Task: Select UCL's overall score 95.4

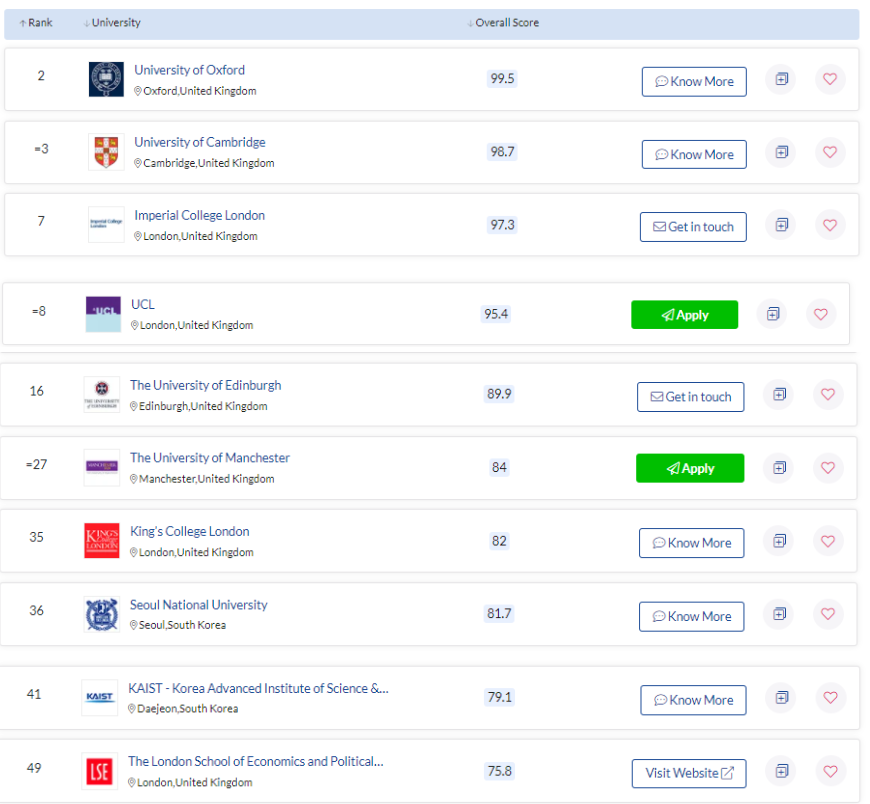Action: coord(495,314)
